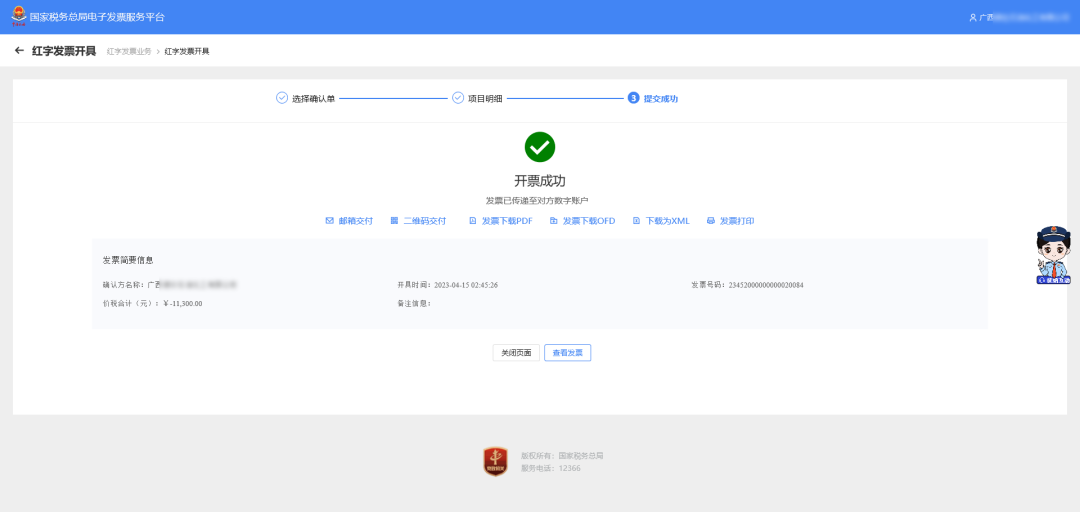The height and width of the screenshot is (512, 1080).
Task: Select step 3 提交成功
Action: point(653,99)
